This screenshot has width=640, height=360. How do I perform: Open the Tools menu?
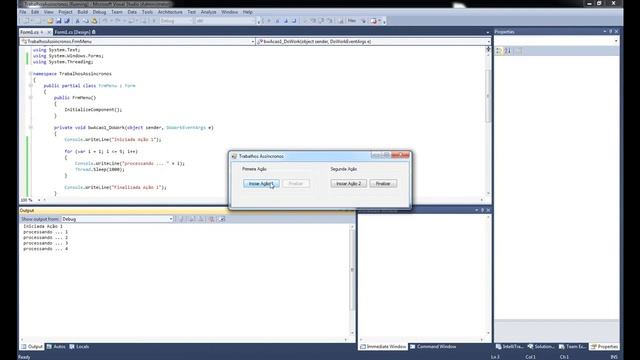147,12
